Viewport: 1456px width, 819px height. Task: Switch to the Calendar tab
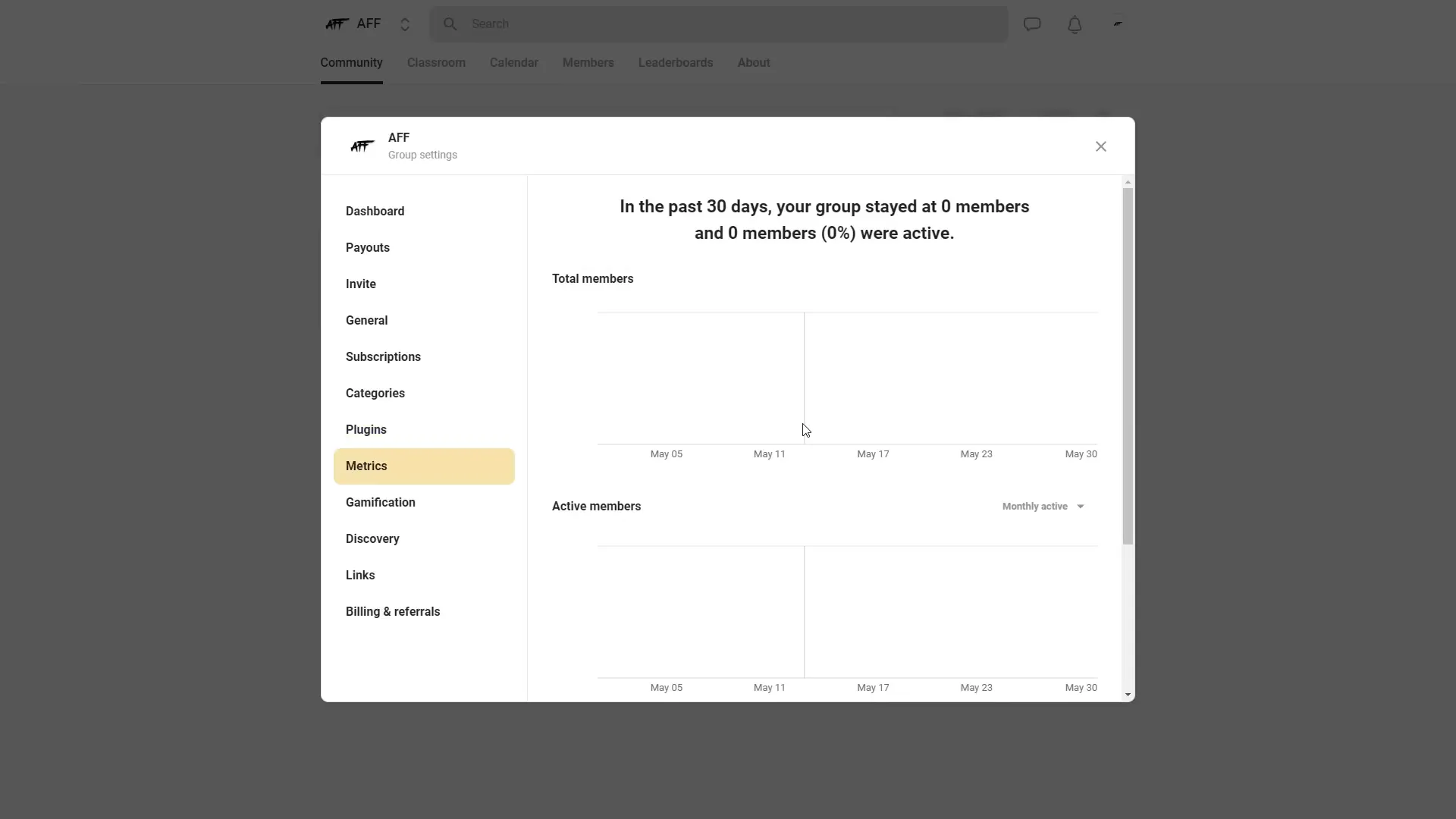514,63
